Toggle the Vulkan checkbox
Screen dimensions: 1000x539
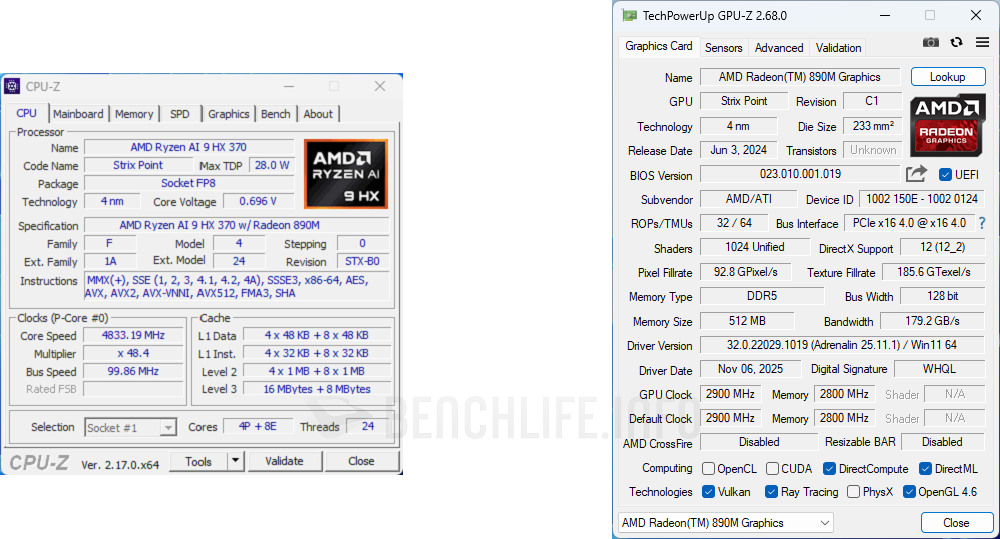[x=708, y=492]
